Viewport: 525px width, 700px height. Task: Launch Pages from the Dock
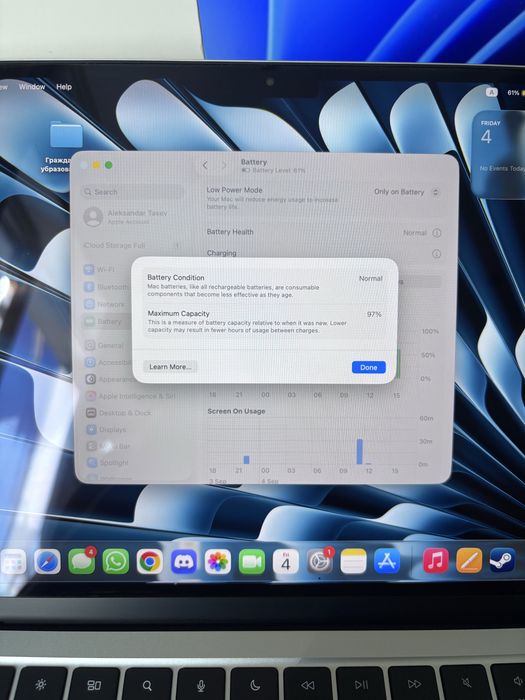[469, 561]
